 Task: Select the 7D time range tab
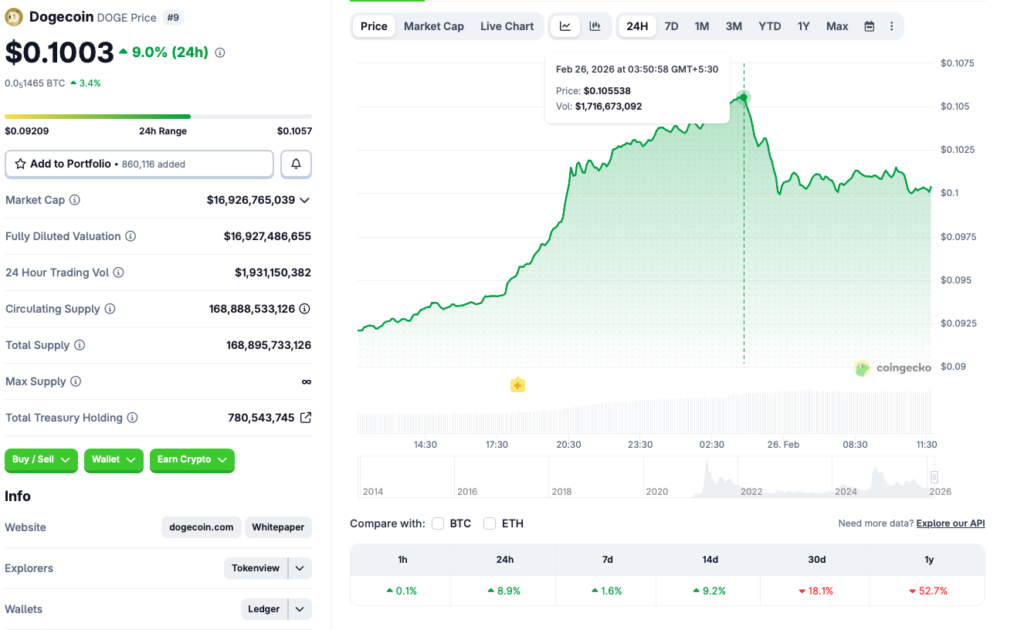pos(671,26)
